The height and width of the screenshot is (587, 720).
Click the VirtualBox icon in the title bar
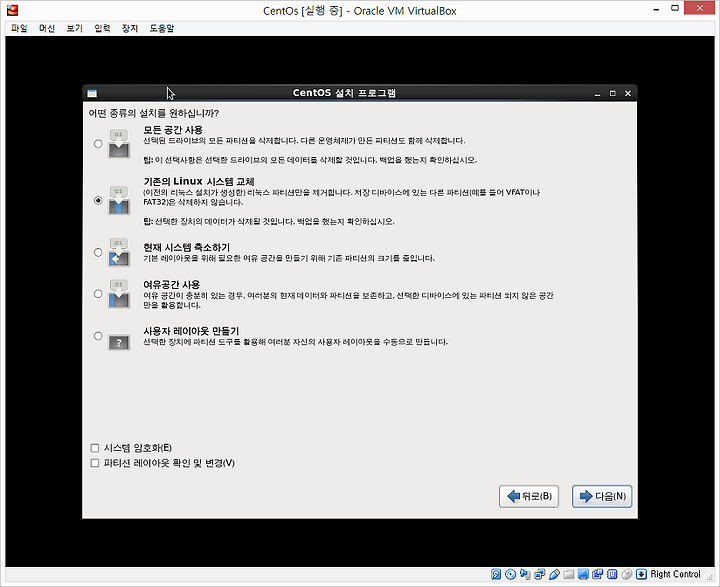point(12,10)
